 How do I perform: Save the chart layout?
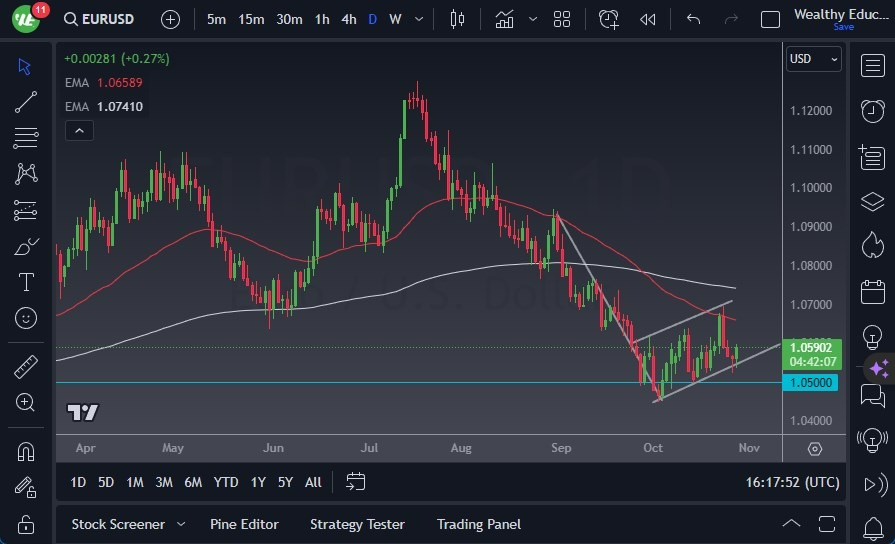point(844,27)
